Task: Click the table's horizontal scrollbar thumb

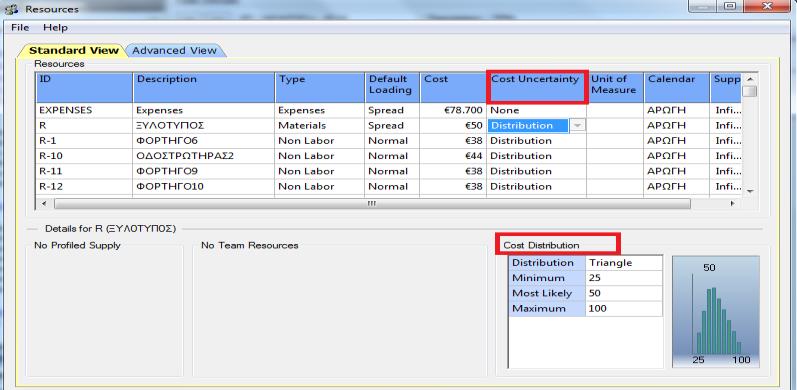Action: 372,203
